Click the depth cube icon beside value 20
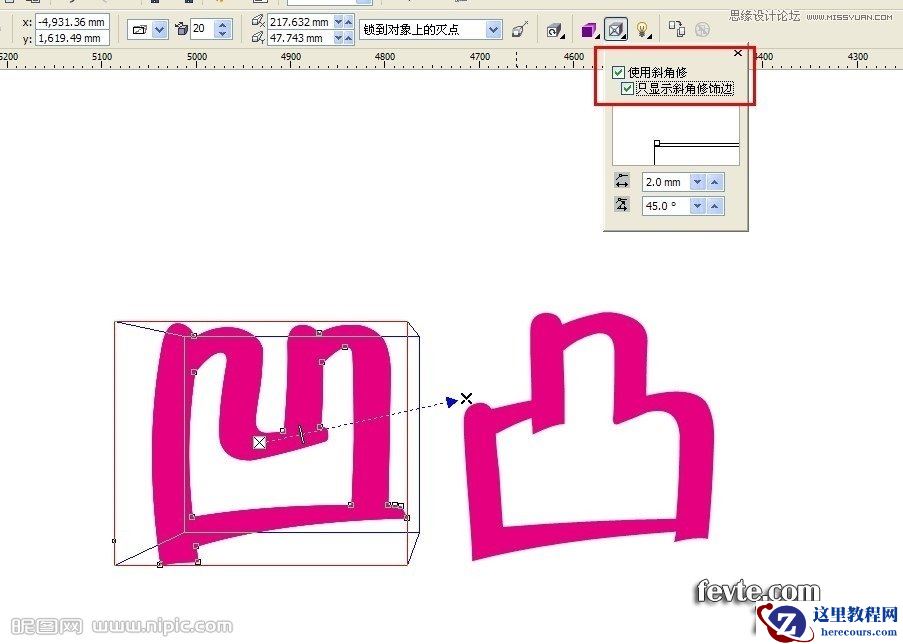 (x=182, y=28)
